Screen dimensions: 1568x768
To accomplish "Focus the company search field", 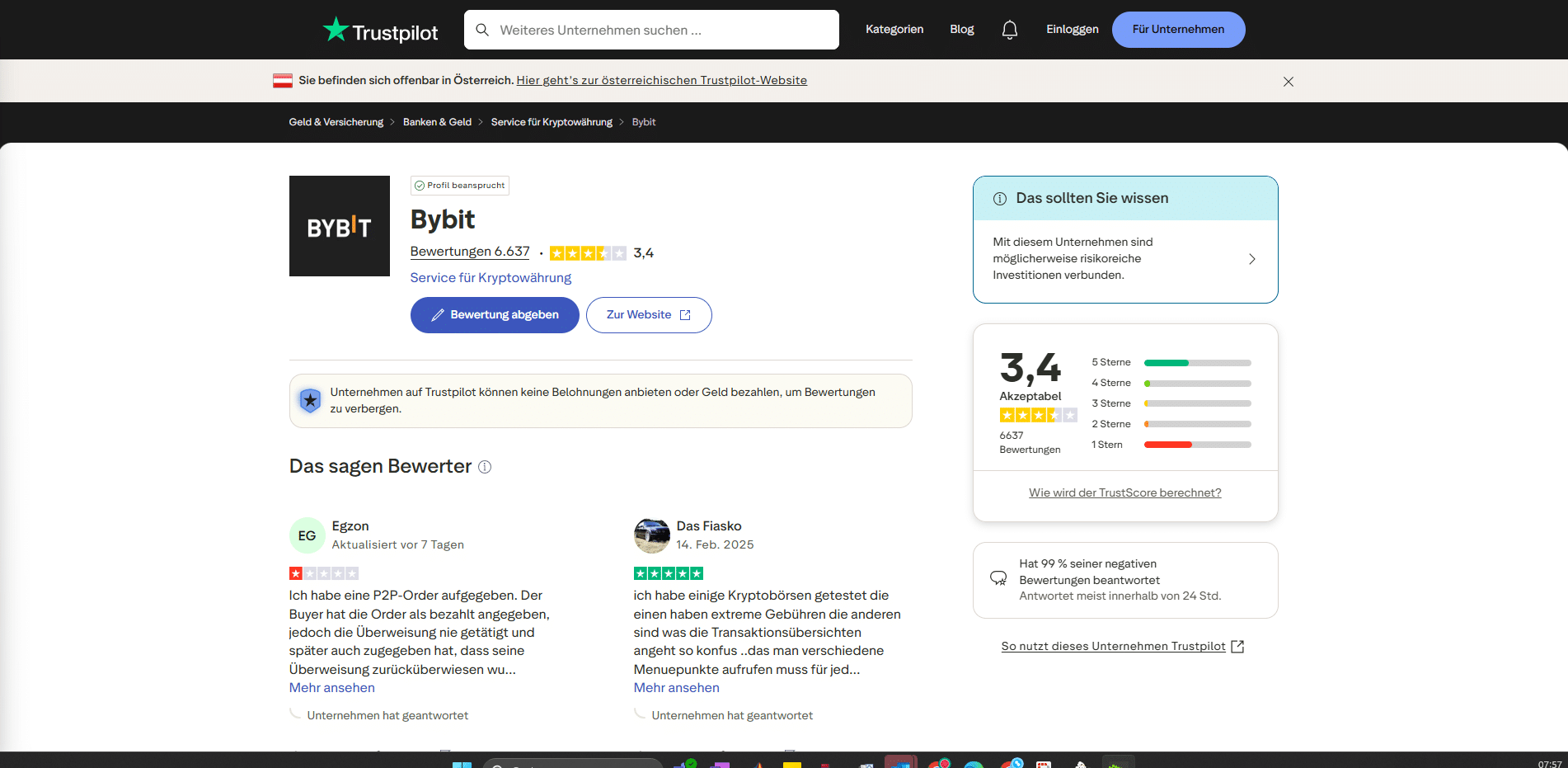I will click(x=651, y=30).
